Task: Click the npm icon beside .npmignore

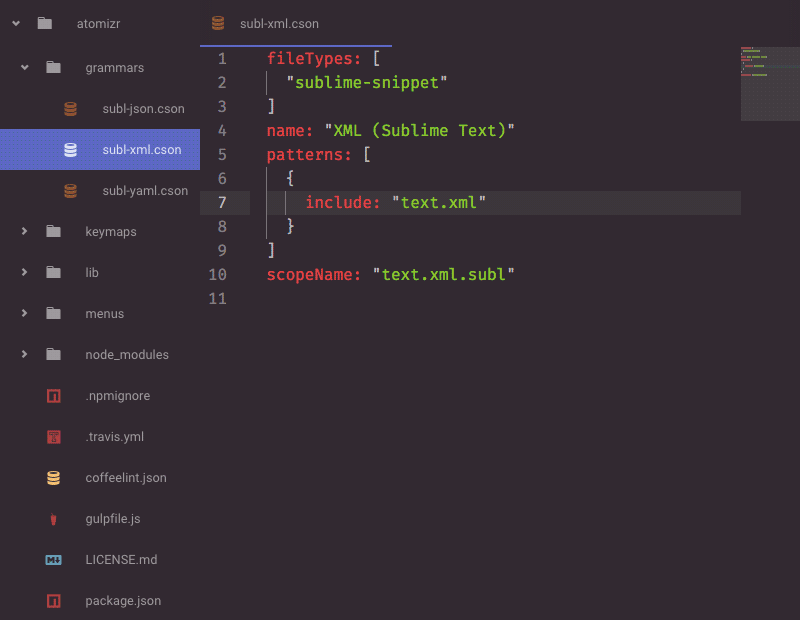Action: point(53,396)
